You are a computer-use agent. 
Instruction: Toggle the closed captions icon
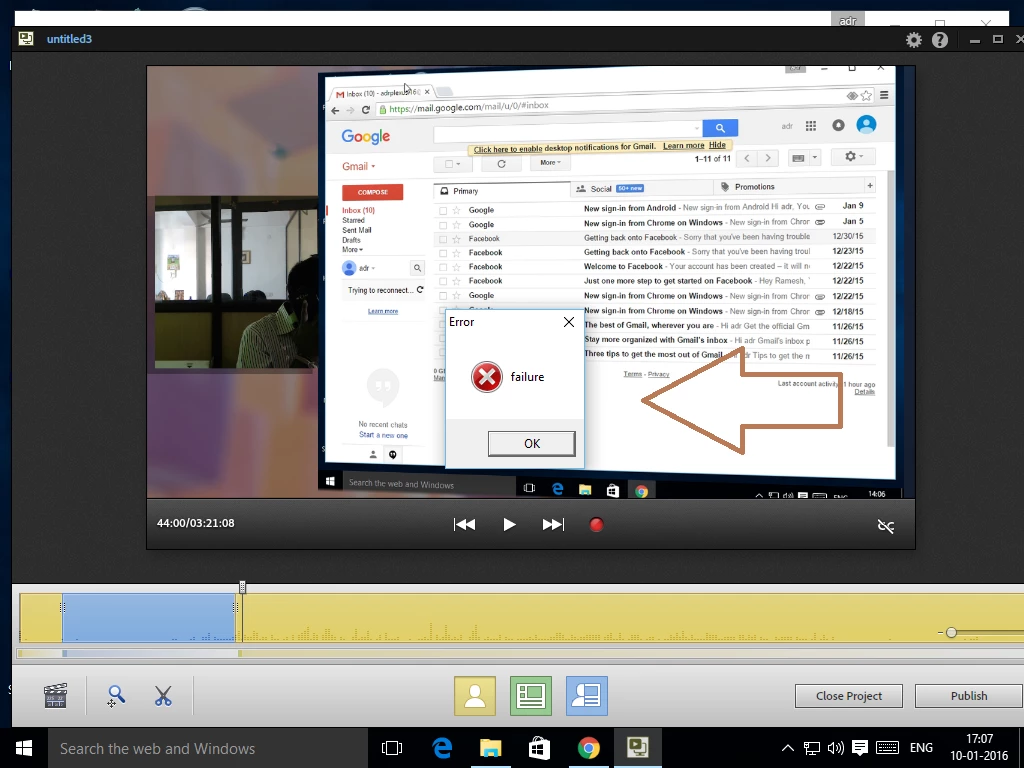pos(886,526)
